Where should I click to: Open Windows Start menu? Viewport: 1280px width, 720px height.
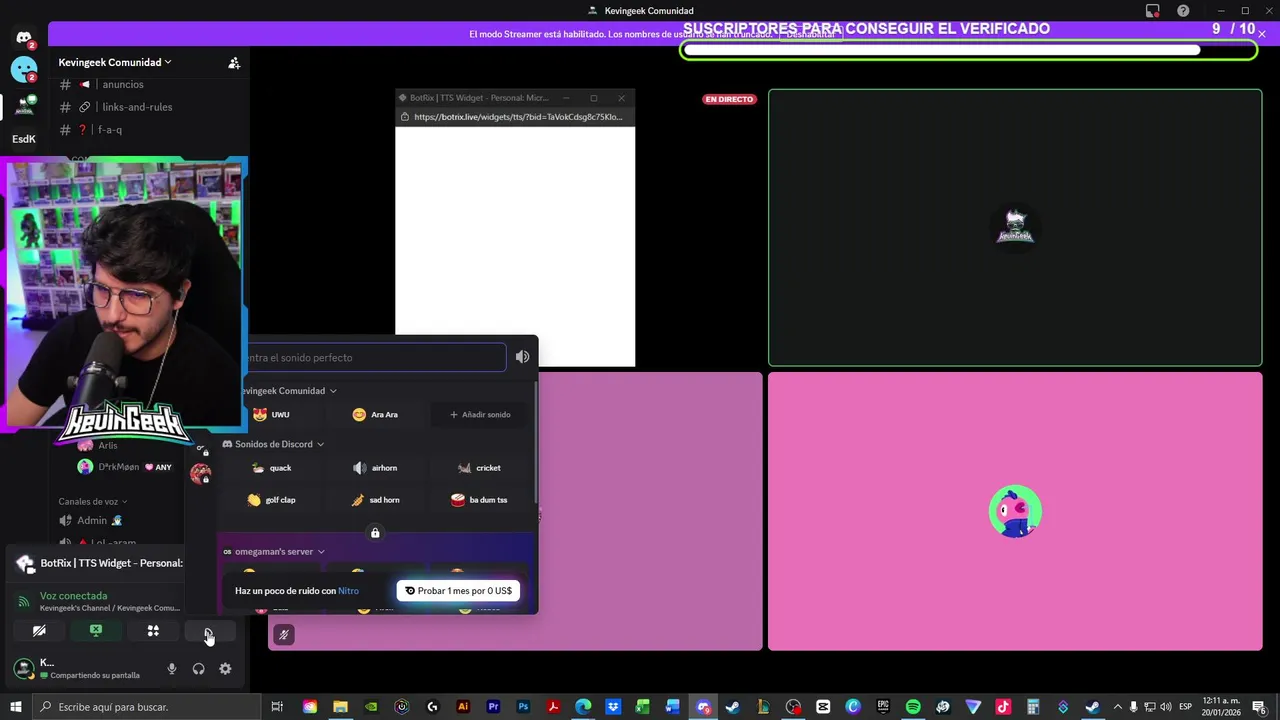tap(16, 707)
